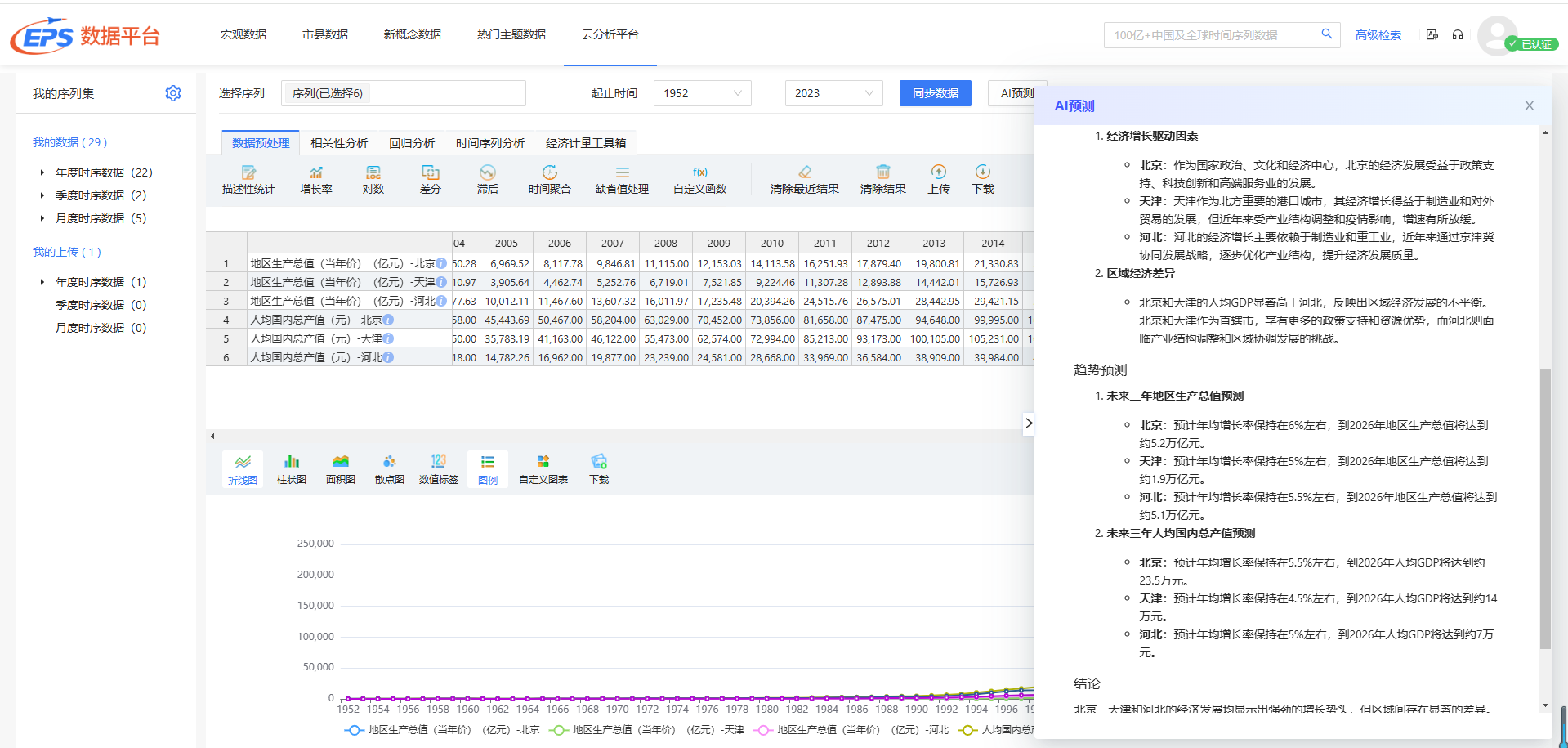Screen dimensions: 1568x748
Task: Toggle legend series 地区生产总值 天津
Action: tap(646, 730)
